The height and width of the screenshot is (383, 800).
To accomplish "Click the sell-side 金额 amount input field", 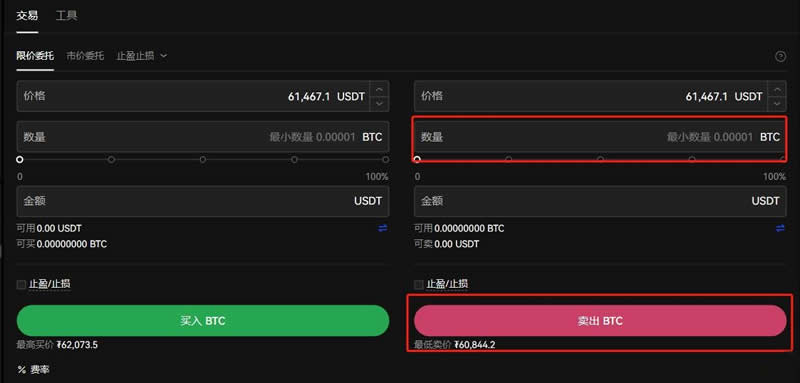I will [600, 201].
